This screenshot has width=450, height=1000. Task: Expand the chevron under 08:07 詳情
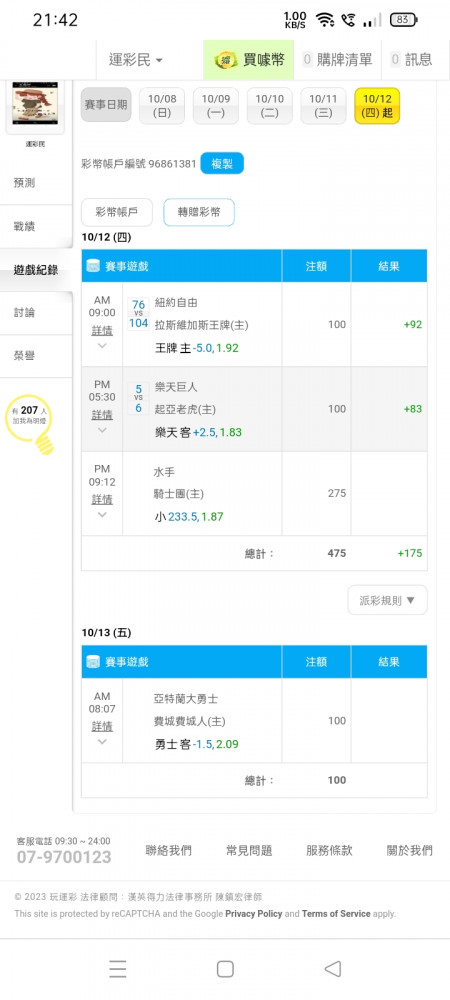(102, 742)
